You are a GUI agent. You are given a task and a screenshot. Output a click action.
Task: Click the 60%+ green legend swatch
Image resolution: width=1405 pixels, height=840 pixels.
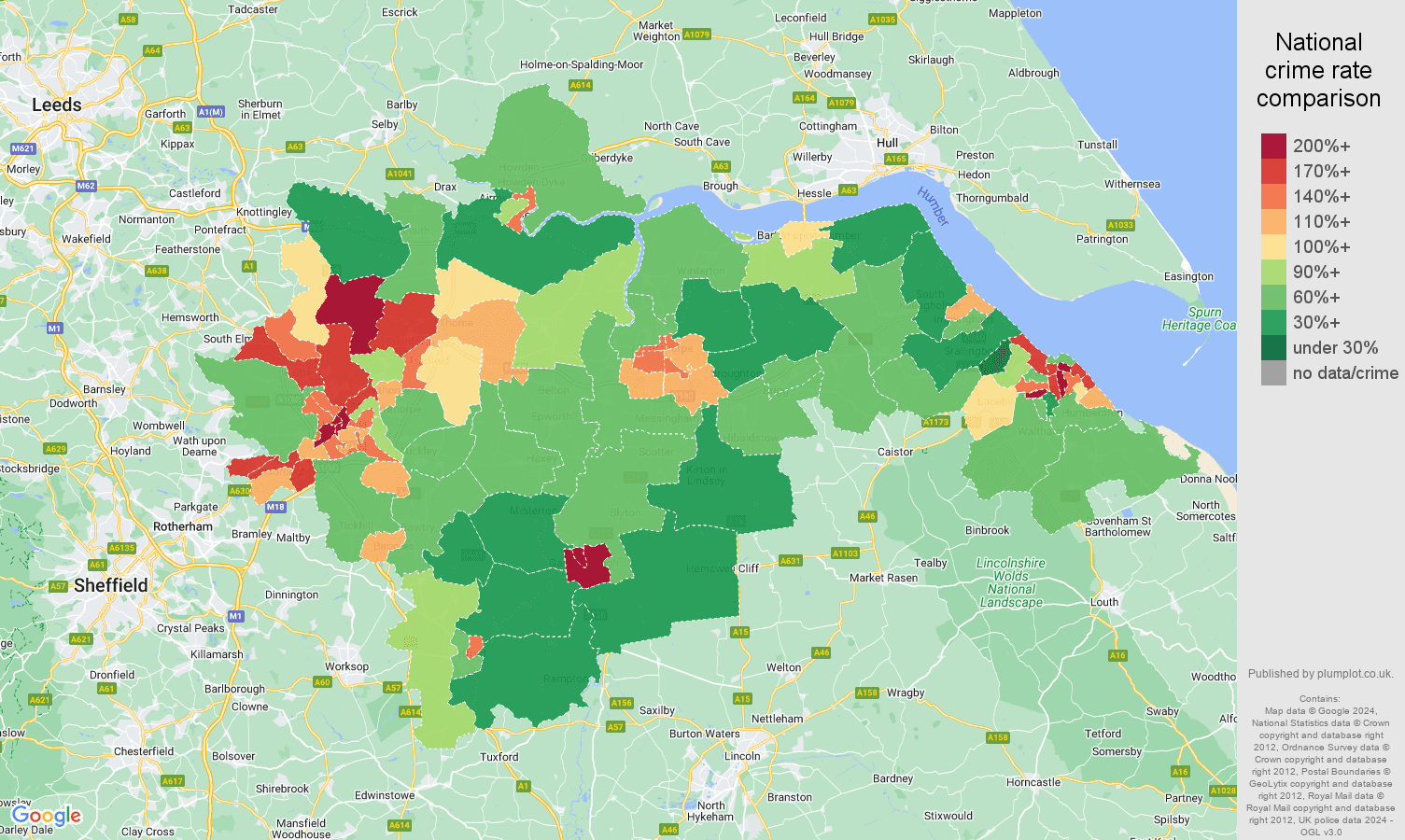pyautogui.click(x=1273, y=298)
